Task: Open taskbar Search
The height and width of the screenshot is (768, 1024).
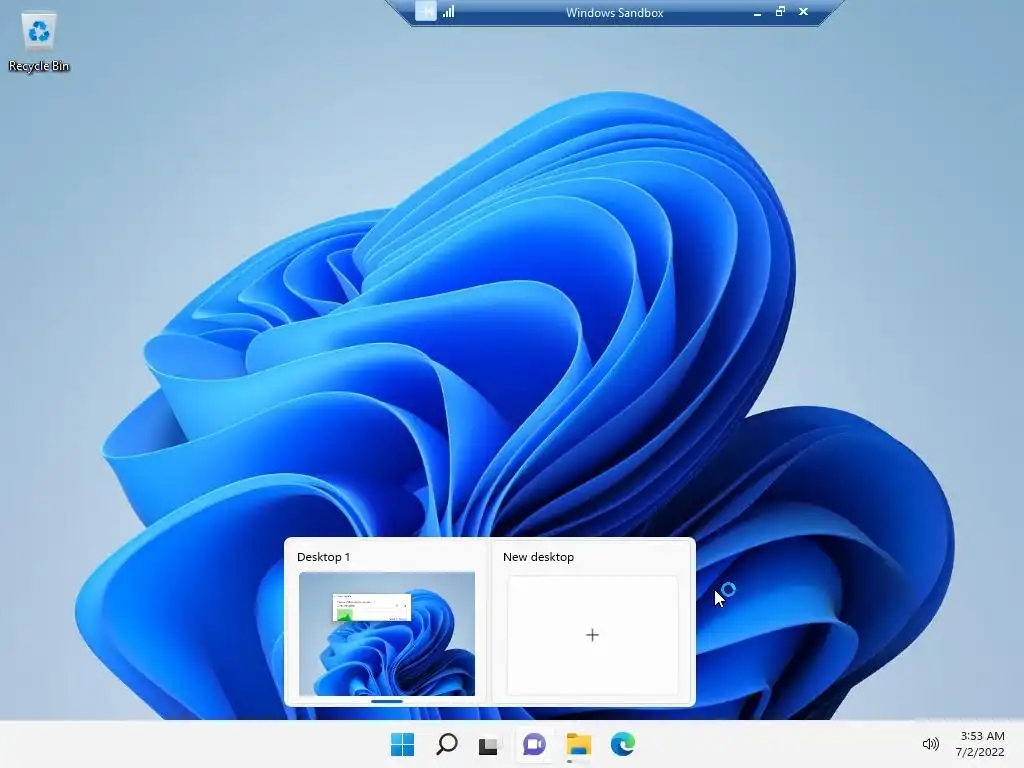Action: pos(447,744)
